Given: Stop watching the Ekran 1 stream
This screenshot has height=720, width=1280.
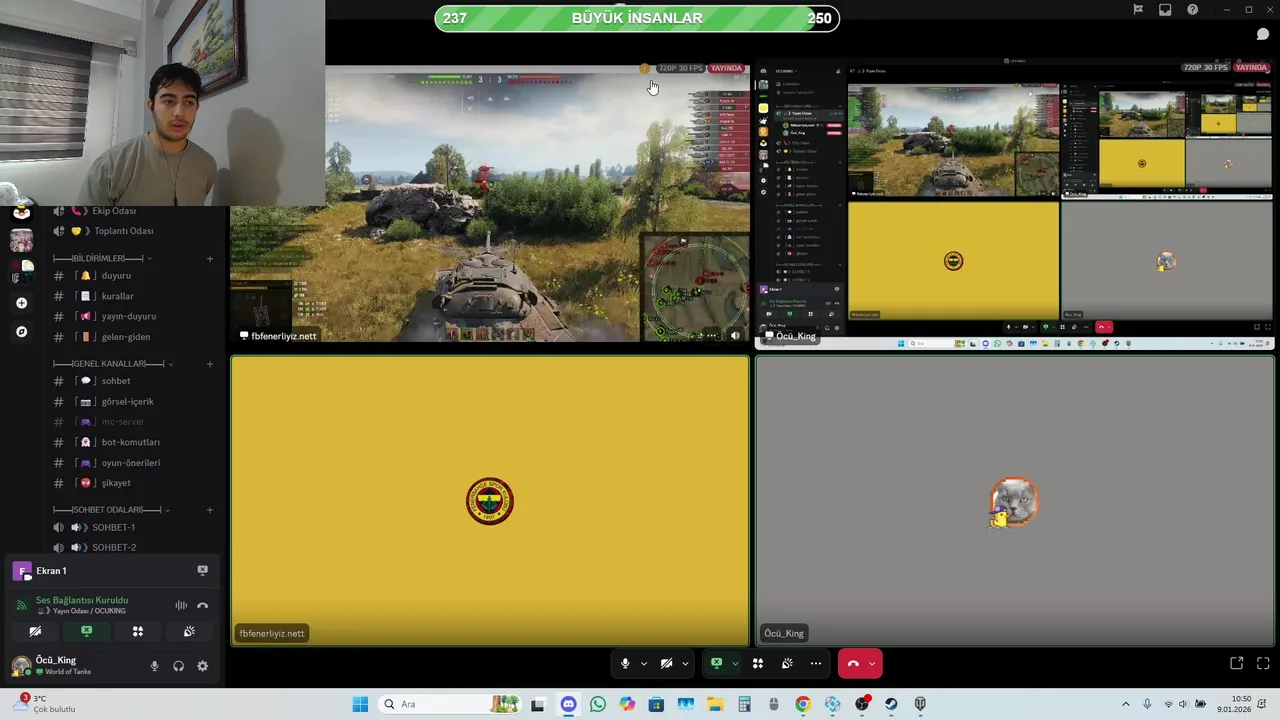Looking at the screenshot, I should click(x=202, y=570).
